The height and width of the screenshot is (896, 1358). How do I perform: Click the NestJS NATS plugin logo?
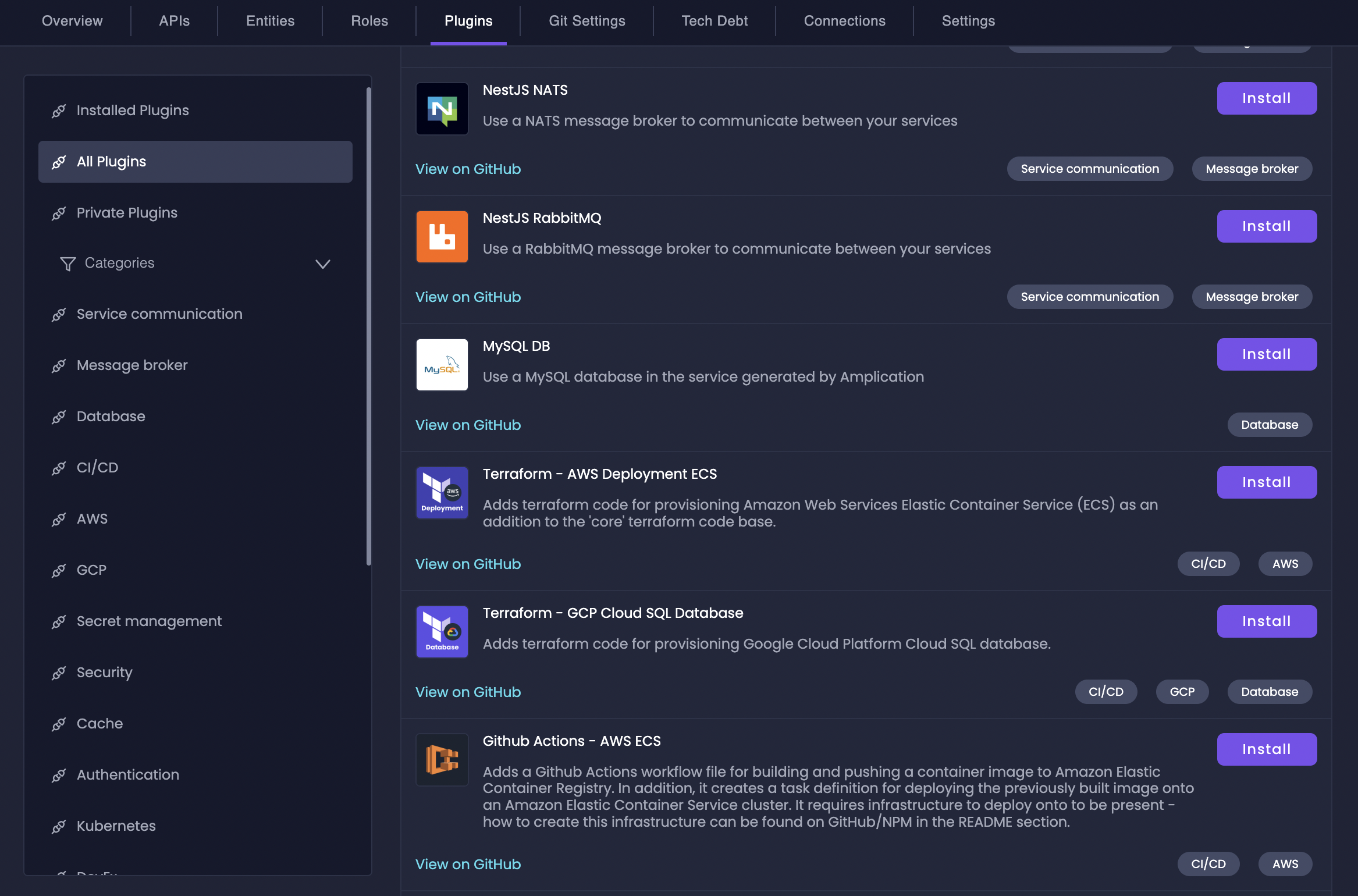click(x=442, y=109)
